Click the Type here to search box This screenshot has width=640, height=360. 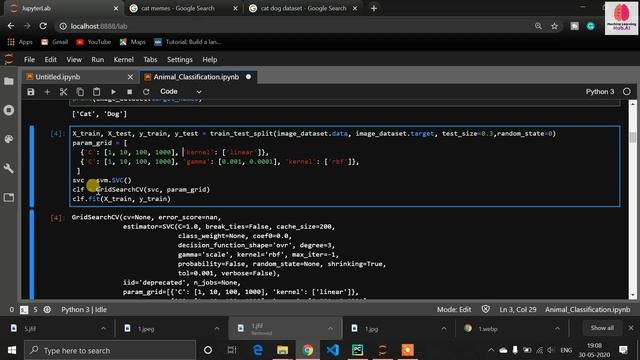click(x=110, y=350)
